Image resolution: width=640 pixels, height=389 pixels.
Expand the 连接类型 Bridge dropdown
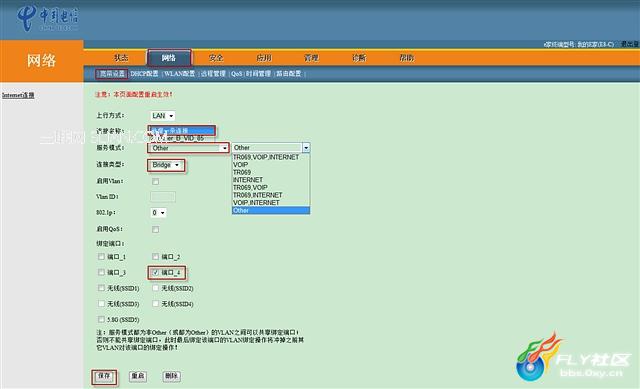[x=166, y=165]
